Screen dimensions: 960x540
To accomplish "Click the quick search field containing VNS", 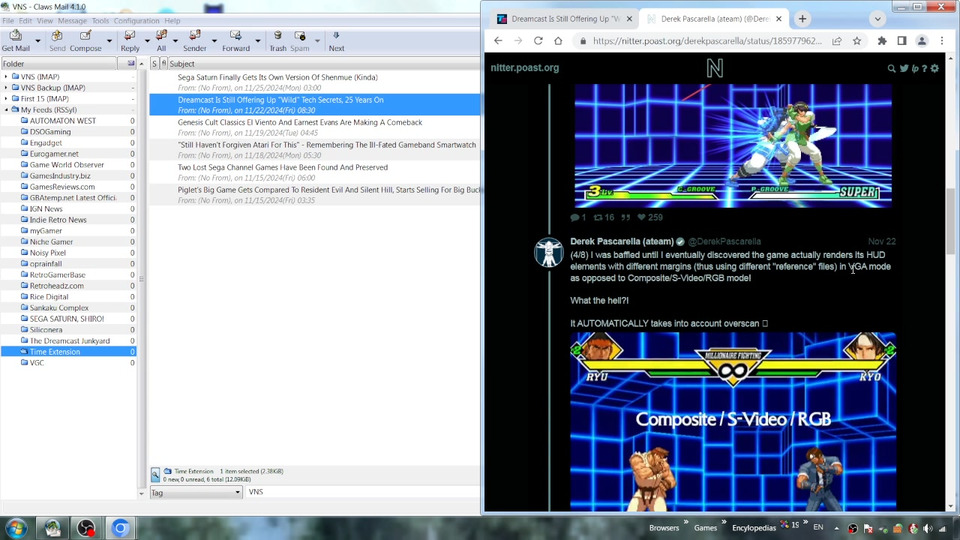I will (362, 492).
